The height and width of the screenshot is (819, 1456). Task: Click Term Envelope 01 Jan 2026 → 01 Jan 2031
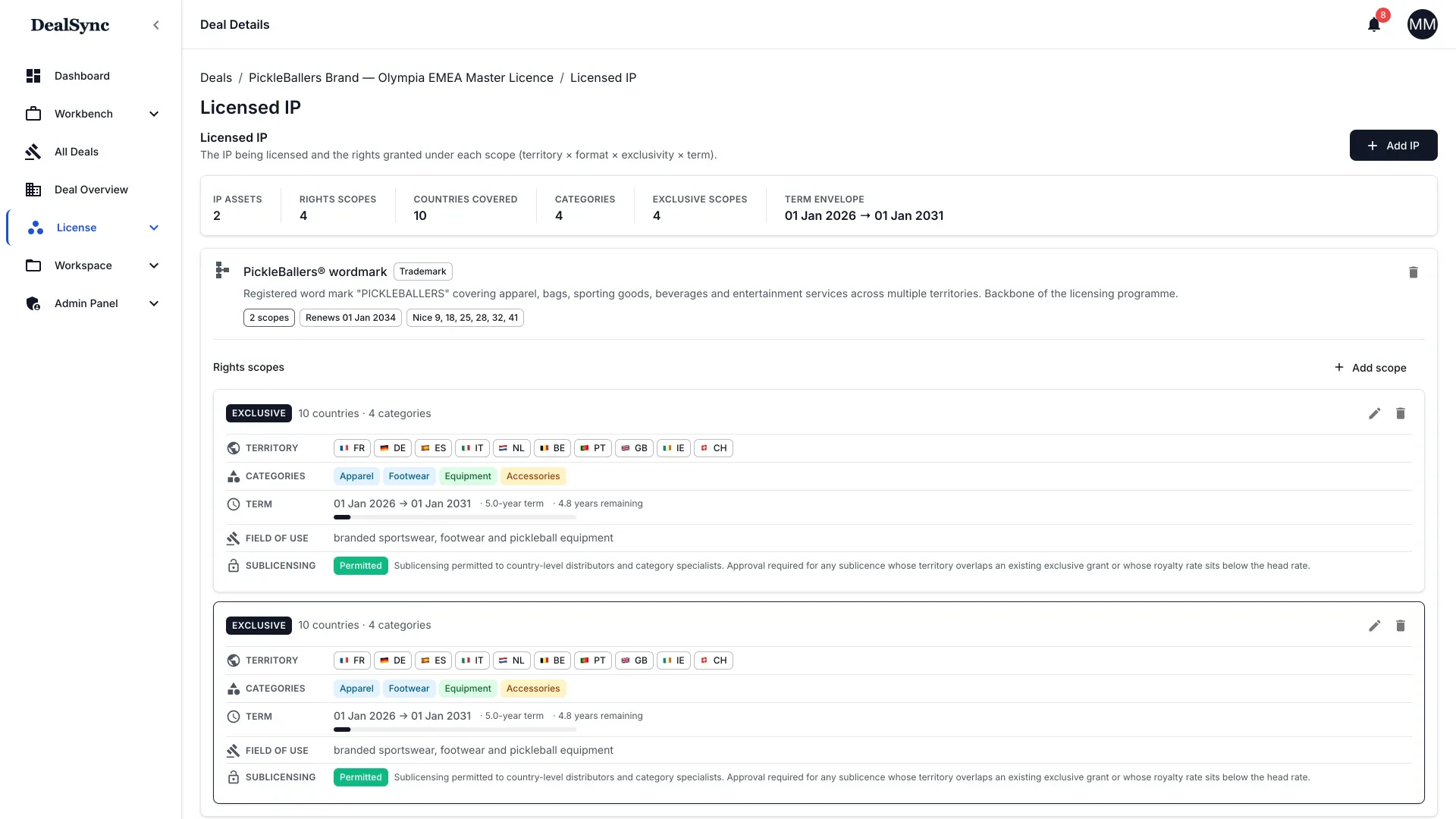pyautogui.click(x=864, y=216)
